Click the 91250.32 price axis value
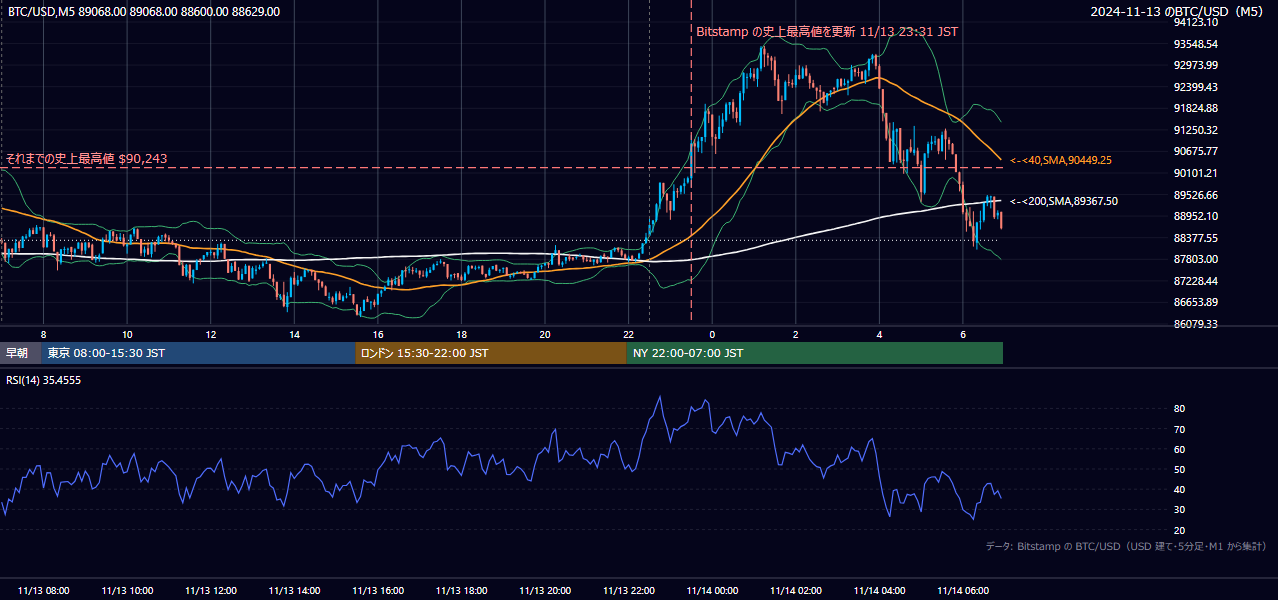This screenshot has width=1278, height=600. tap(1196, 130)
